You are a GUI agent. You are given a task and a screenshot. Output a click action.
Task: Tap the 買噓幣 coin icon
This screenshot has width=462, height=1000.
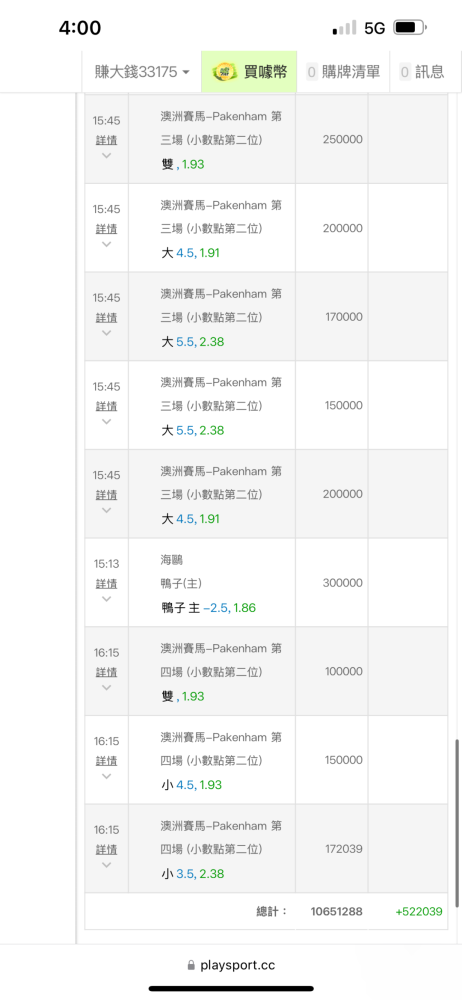point(225,72)
